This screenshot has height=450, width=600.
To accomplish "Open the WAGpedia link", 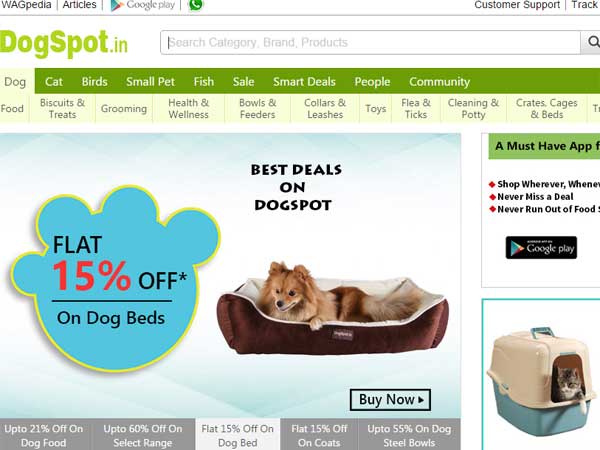I will (x=26, y=5).
